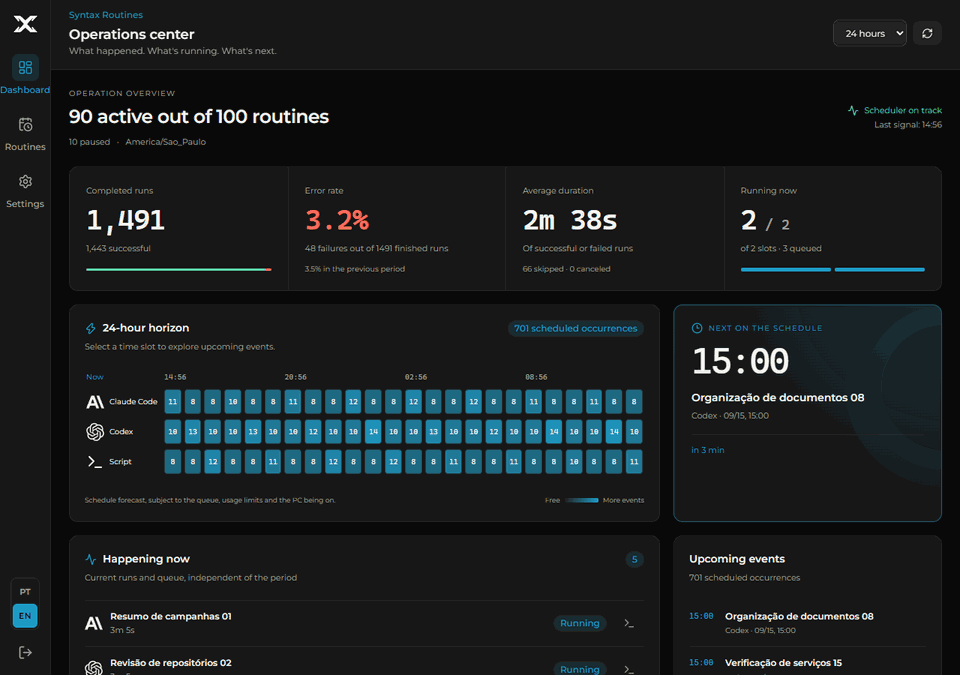Click the Anthropic icon on Resumo de campanhas 01

pos(94,624)
